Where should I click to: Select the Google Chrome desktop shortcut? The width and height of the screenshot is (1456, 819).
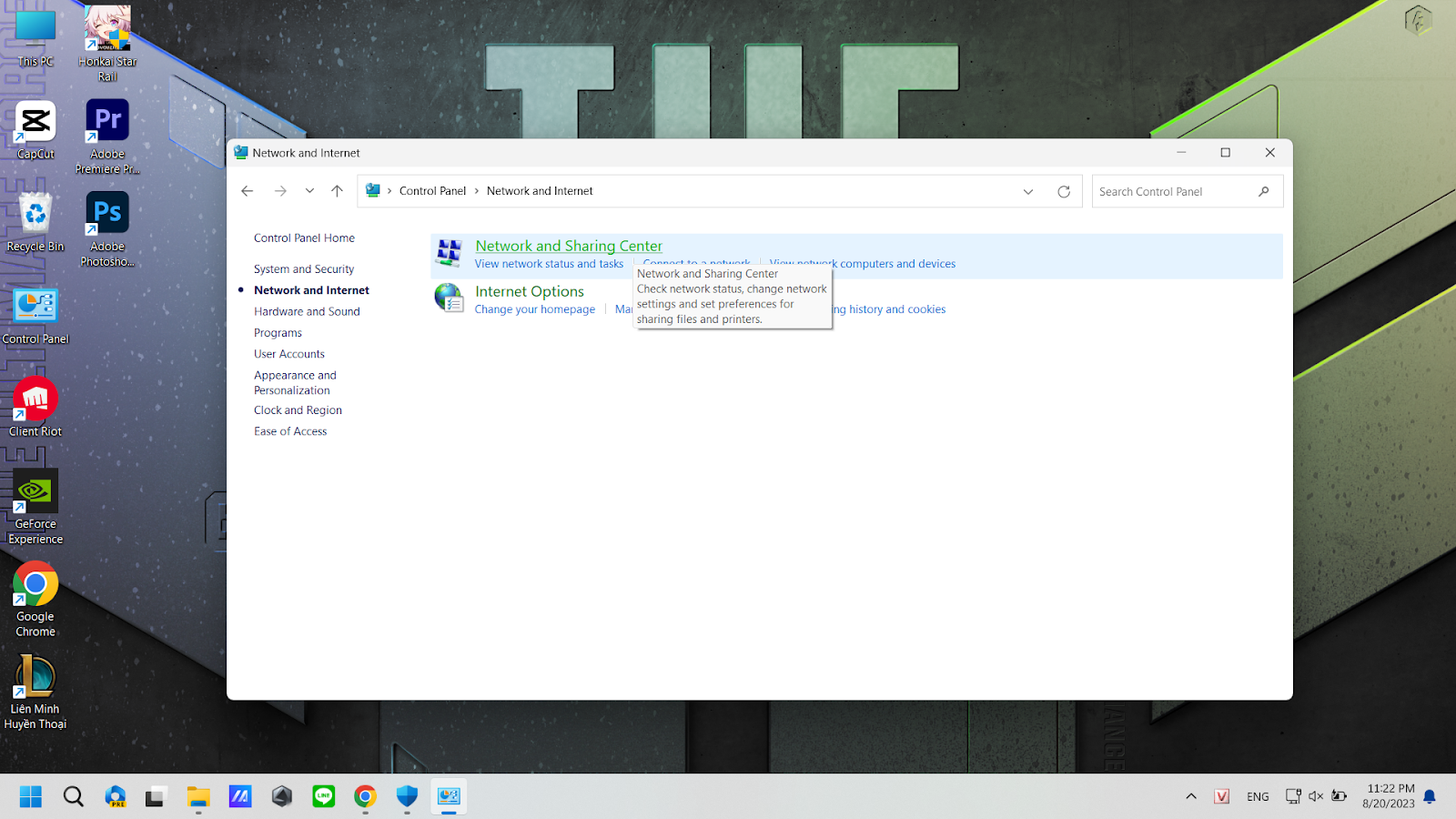click(x=35, y=600)
